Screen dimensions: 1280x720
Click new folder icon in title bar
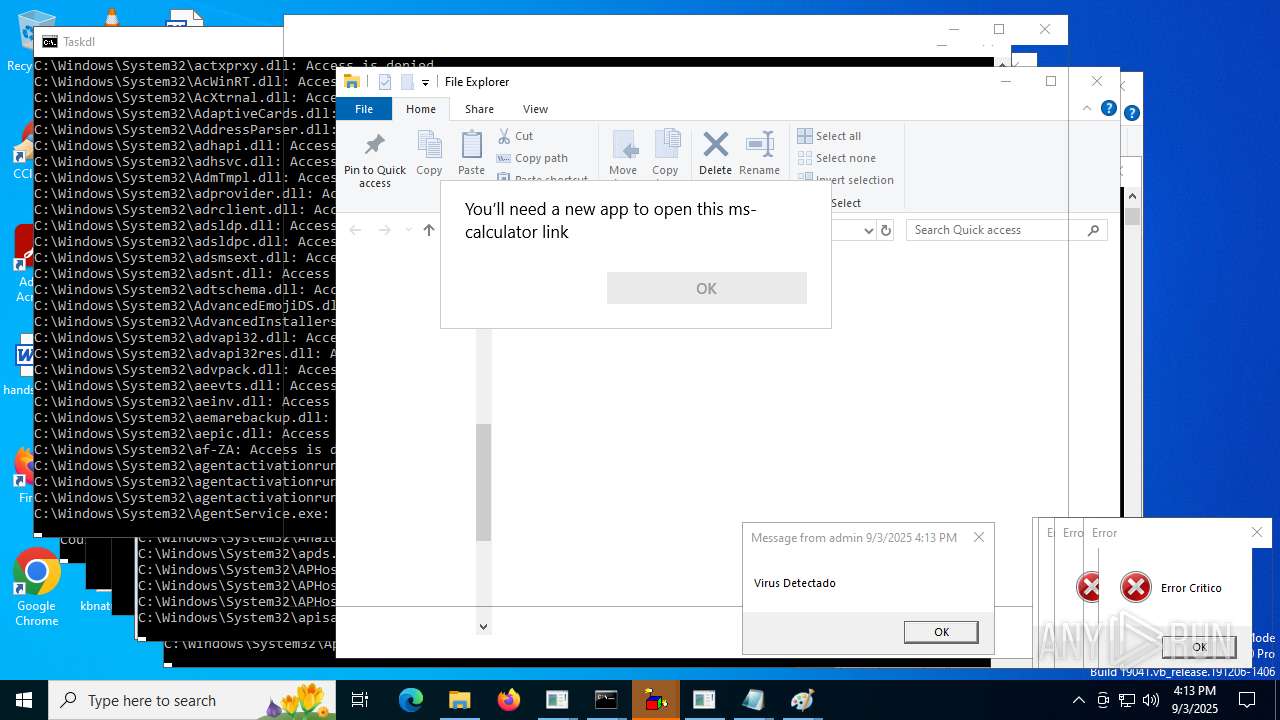pyautogui.click(x=407, y=82)
